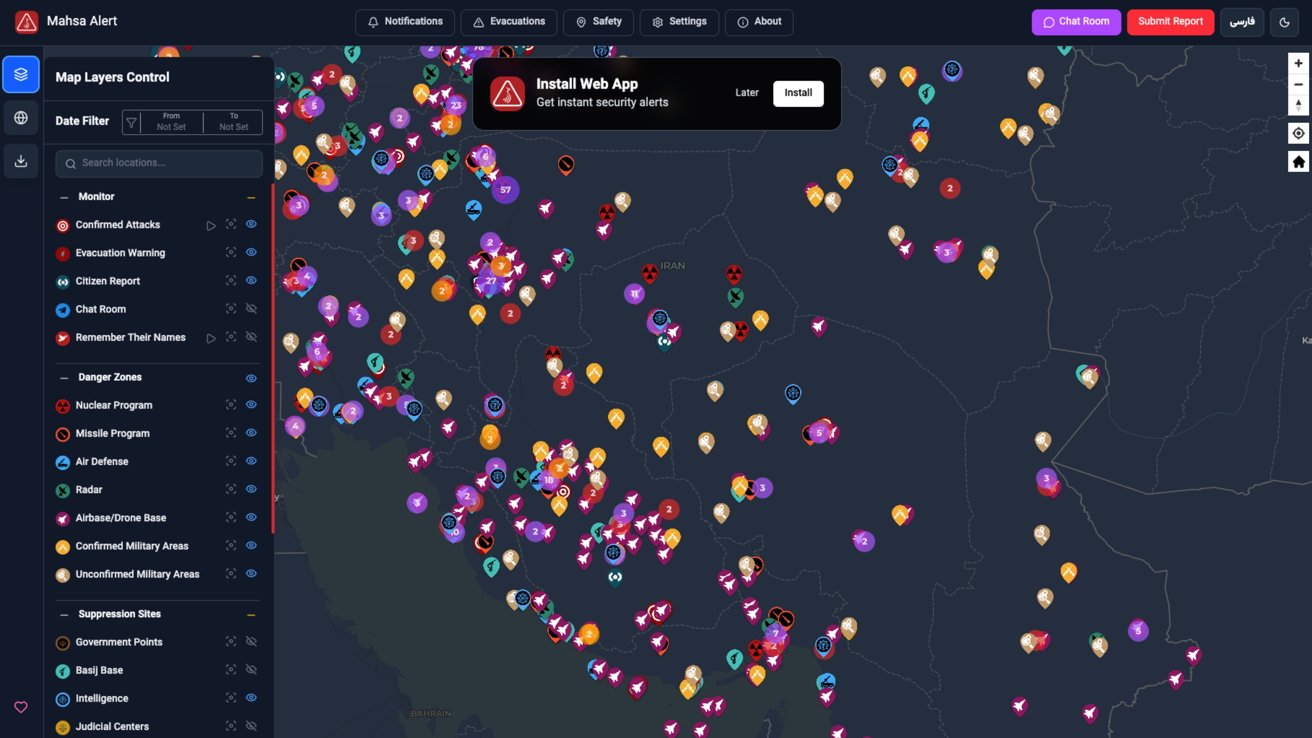Select the globe icon in the left sidebar
This screenshot has height=738, width=1312.
20,117
